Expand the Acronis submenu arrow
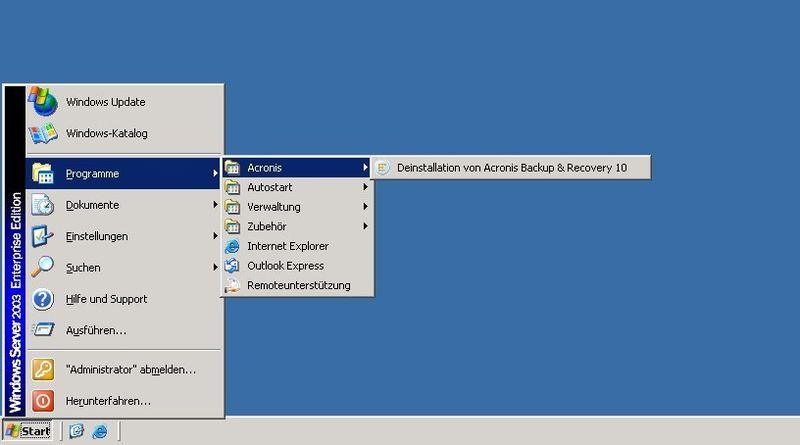Image resolution: width=800 pixels, height=445 pixels. [x=365, y=167]
